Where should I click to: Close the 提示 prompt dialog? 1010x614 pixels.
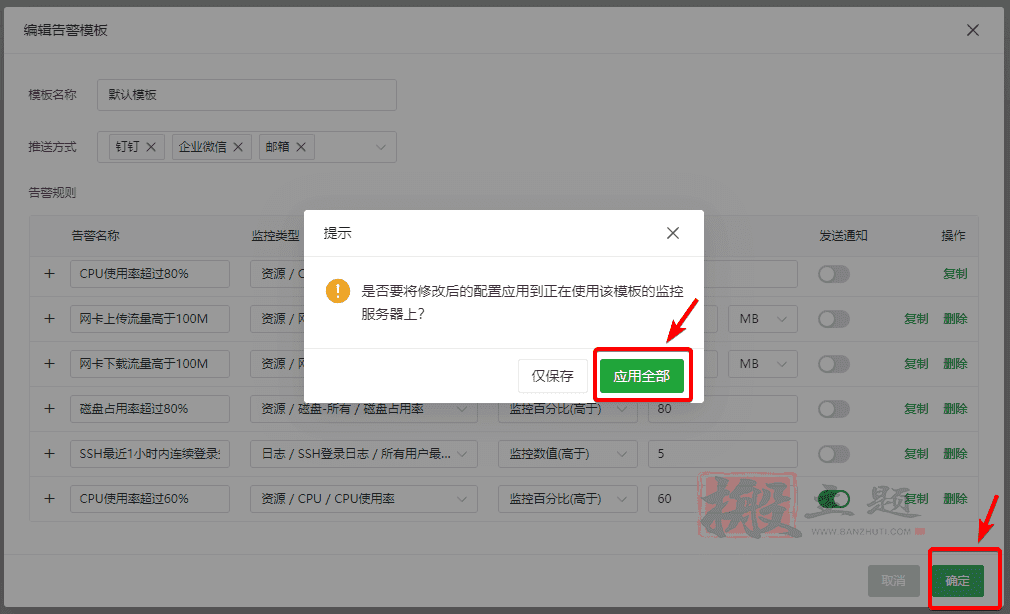672,233
